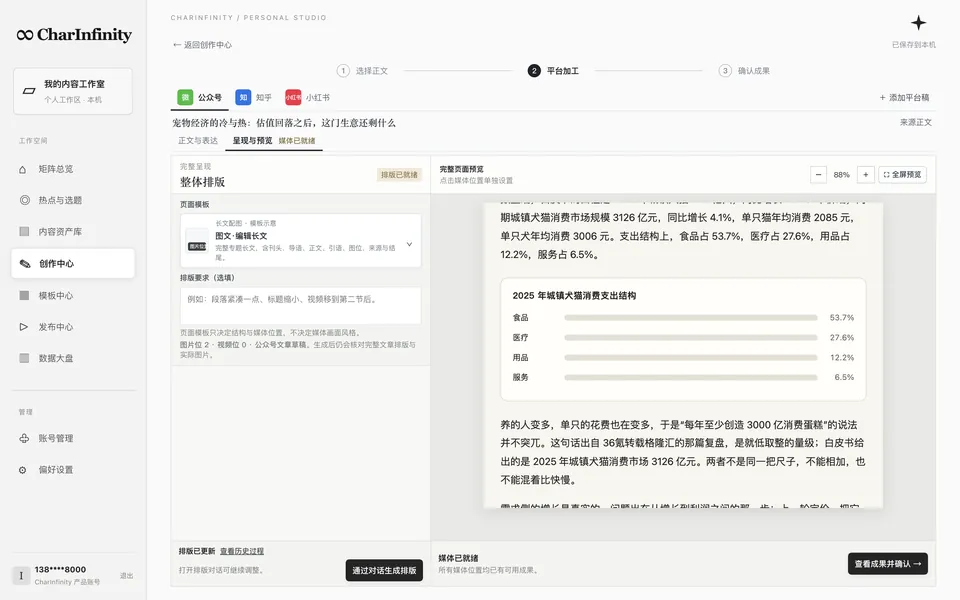Image resolution: width=960 pixels, height=600 pixels.
Task: Focus the 排版要求 text input field
Action: pyautogui.click(x=301, y=306)
